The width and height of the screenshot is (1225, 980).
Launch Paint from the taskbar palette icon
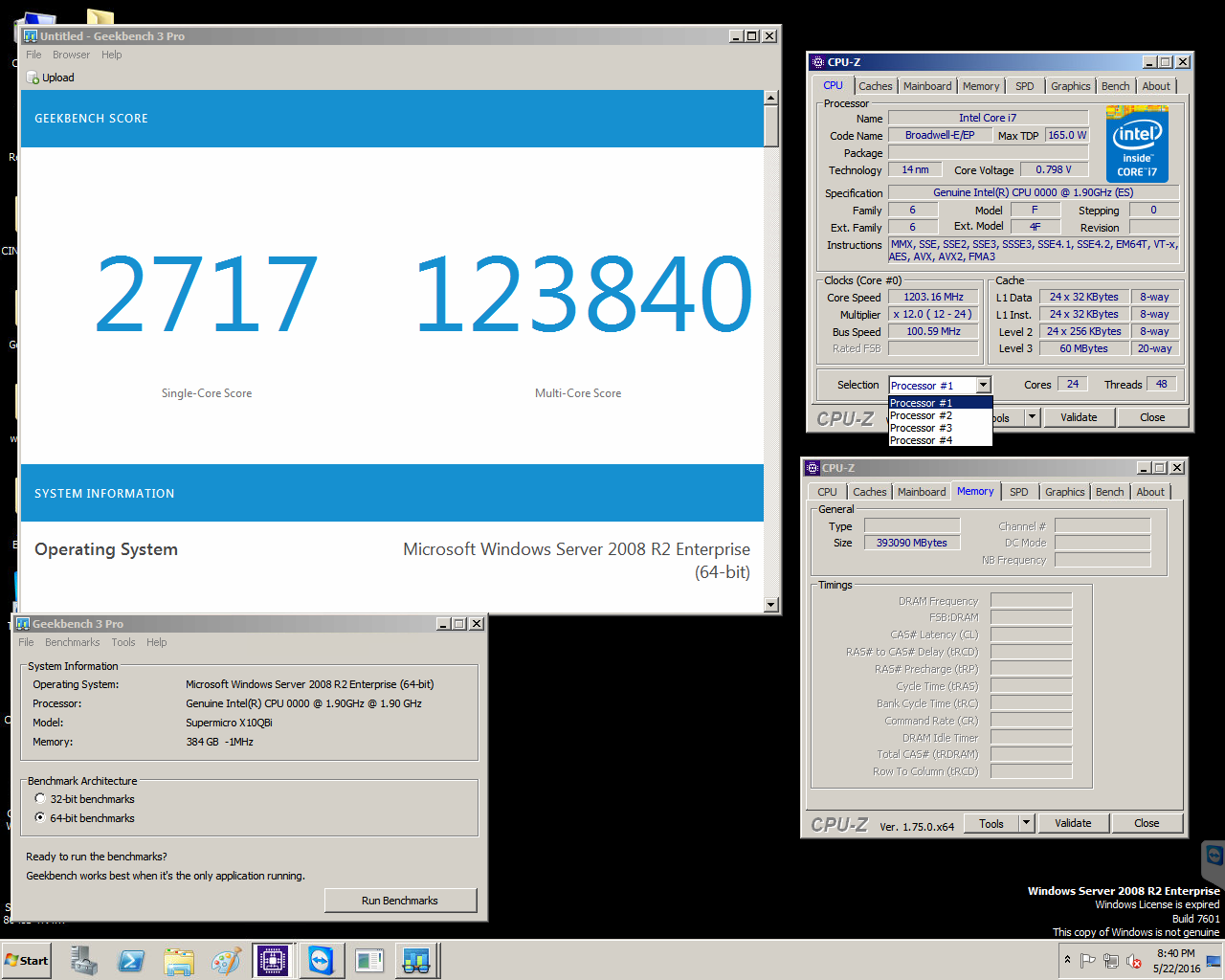(x=226, y=961)
